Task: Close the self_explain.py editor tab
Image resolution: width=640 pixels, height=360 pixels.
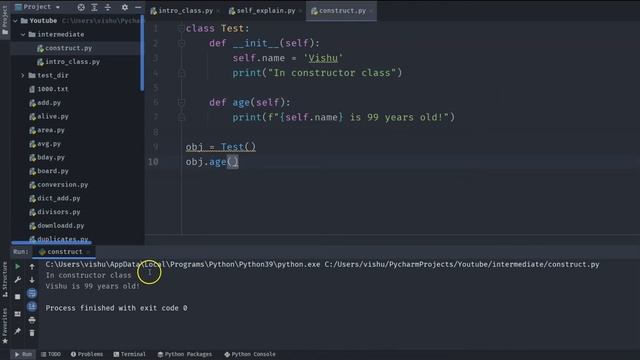Action: coord(301,11)
